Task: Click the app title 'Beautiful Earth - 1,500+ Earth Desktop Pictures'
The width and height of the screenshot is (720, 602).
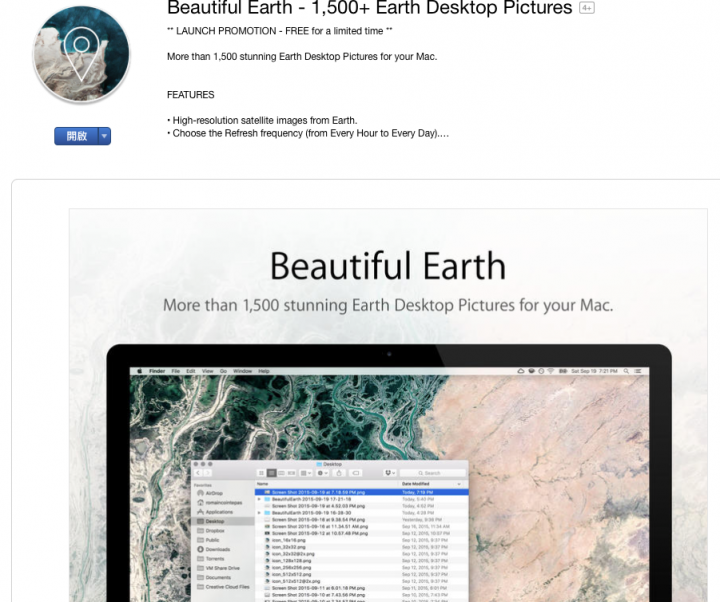Action: (370, 7)
